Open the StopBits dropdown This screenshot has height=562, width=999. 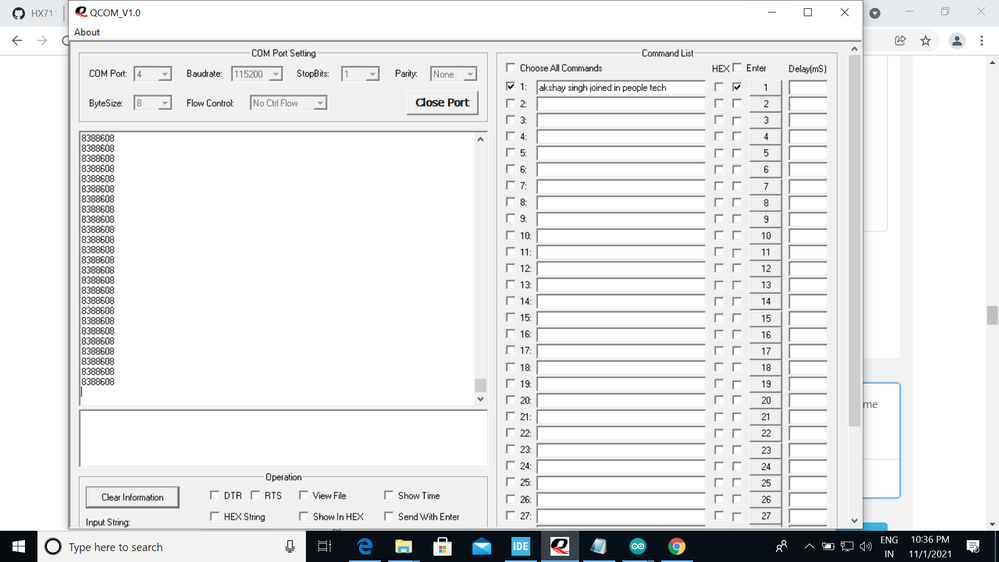(x=372, y=74)
